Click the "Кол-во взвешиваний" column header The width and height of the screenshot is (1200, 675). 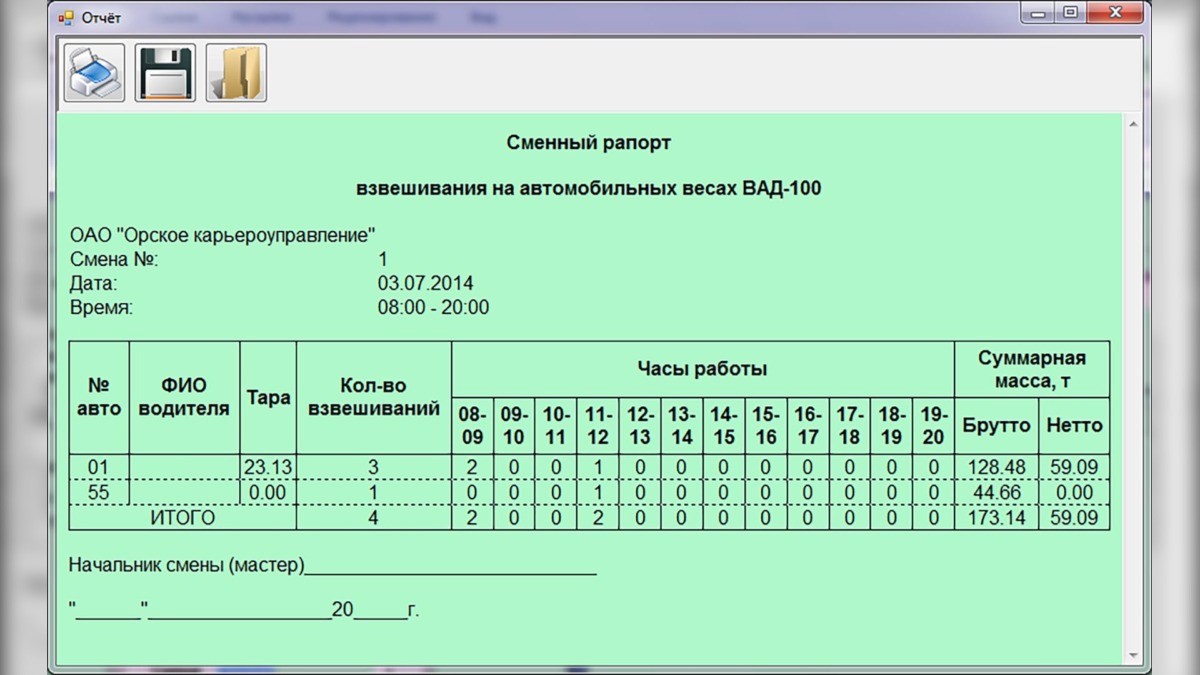click(x=373, y=397)
